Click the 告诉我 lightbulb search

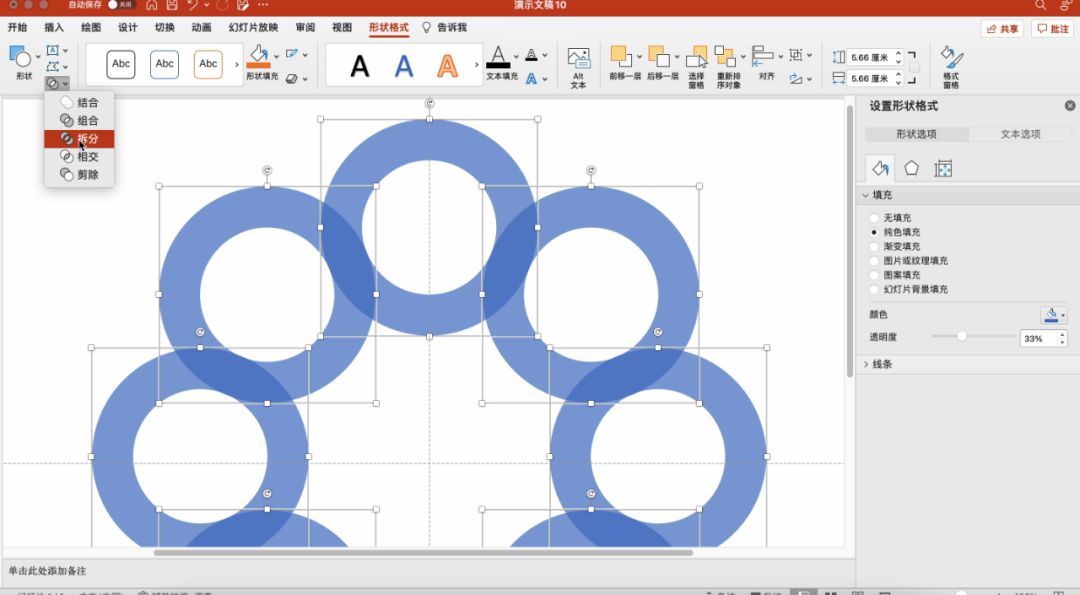coord(444,28)
